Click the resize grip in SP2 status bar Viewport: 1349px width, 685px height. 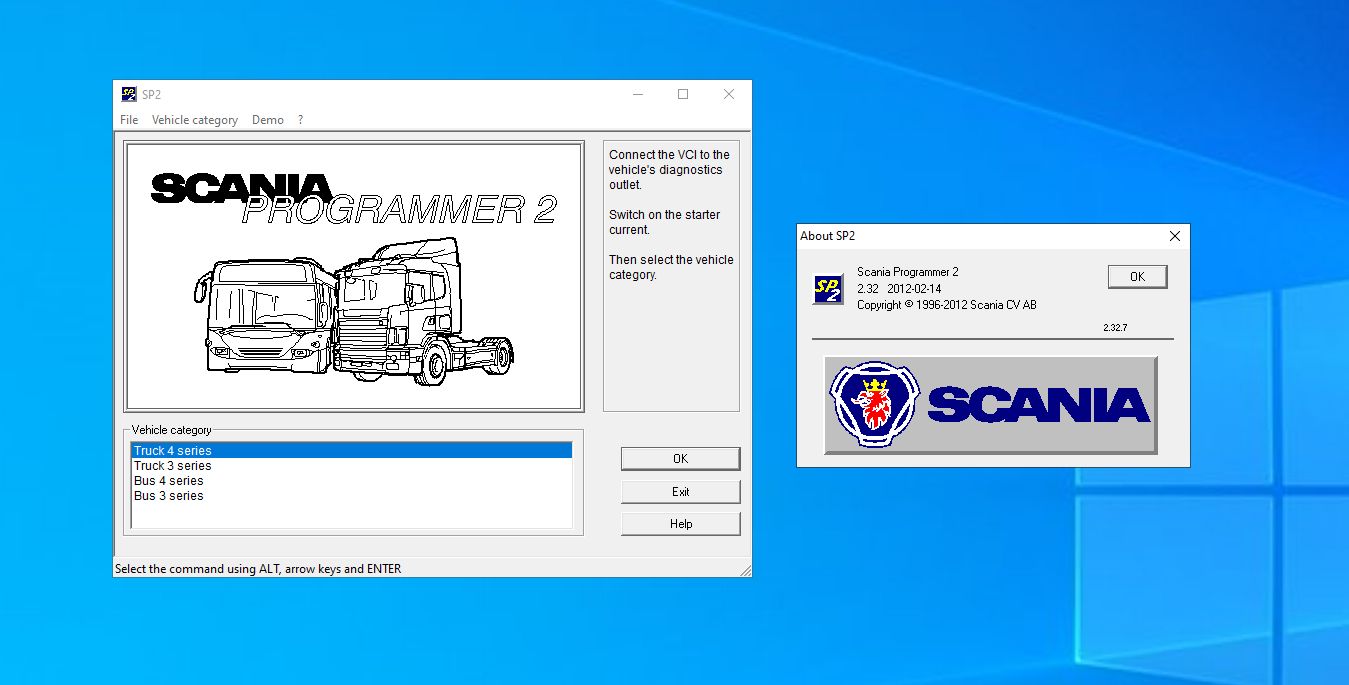745,571
